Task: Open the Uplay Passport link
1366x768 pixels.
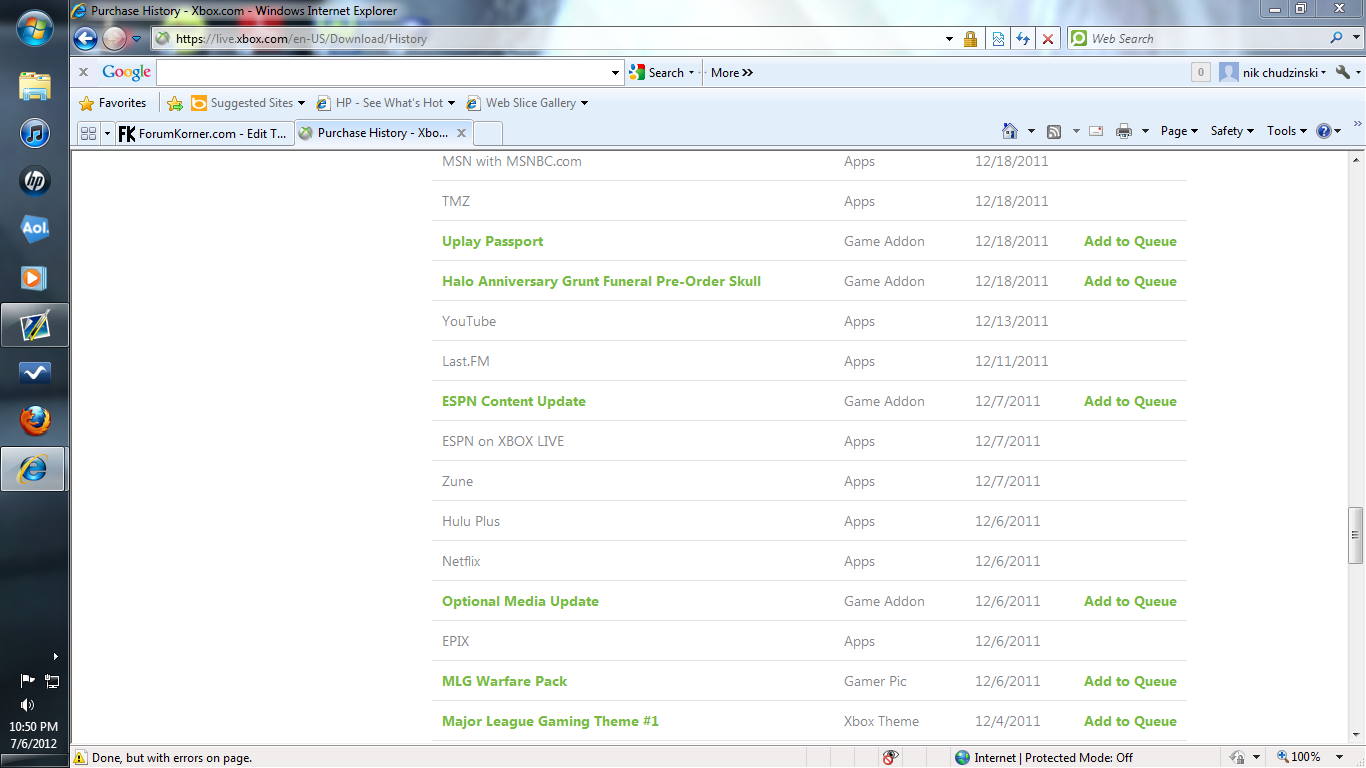Action: [493, 241]
